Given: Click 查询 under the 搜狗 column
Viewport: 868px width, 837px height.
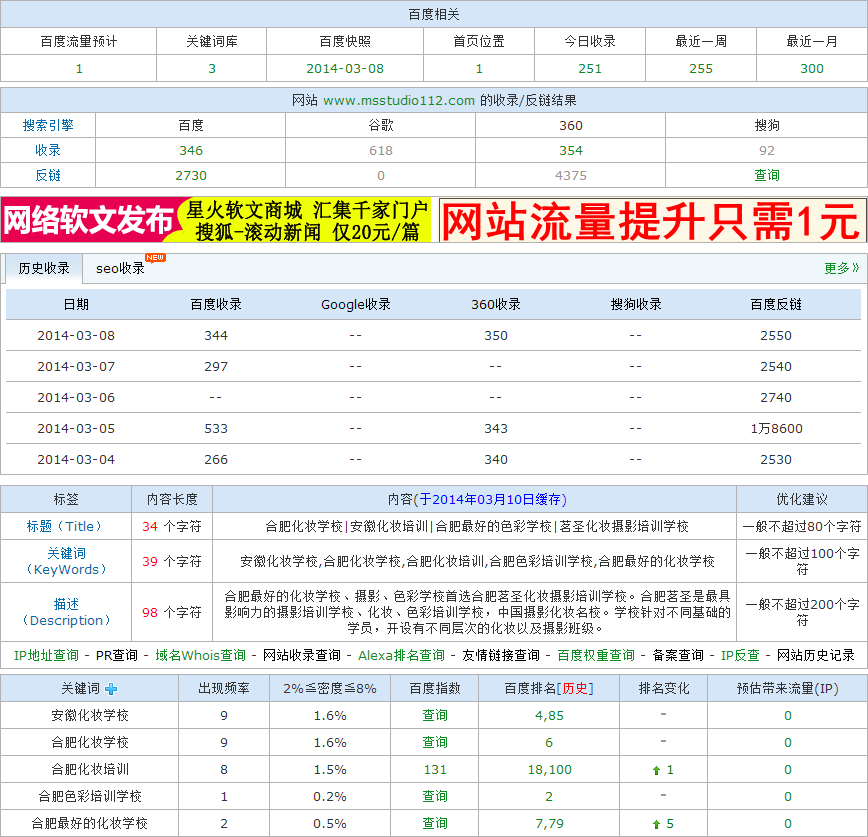Looking at the screenshot, I should coord(767,175).
